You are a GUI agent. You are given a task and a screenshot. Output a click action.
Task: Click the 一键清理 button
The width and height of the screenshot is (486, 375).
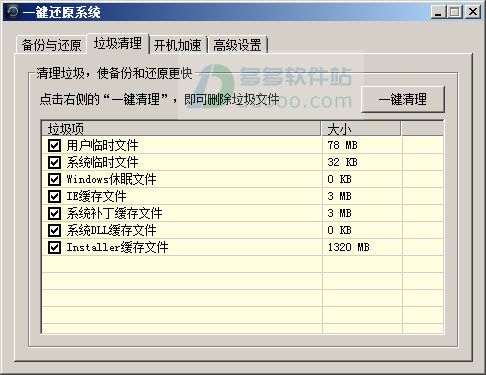tap(403, 99)
